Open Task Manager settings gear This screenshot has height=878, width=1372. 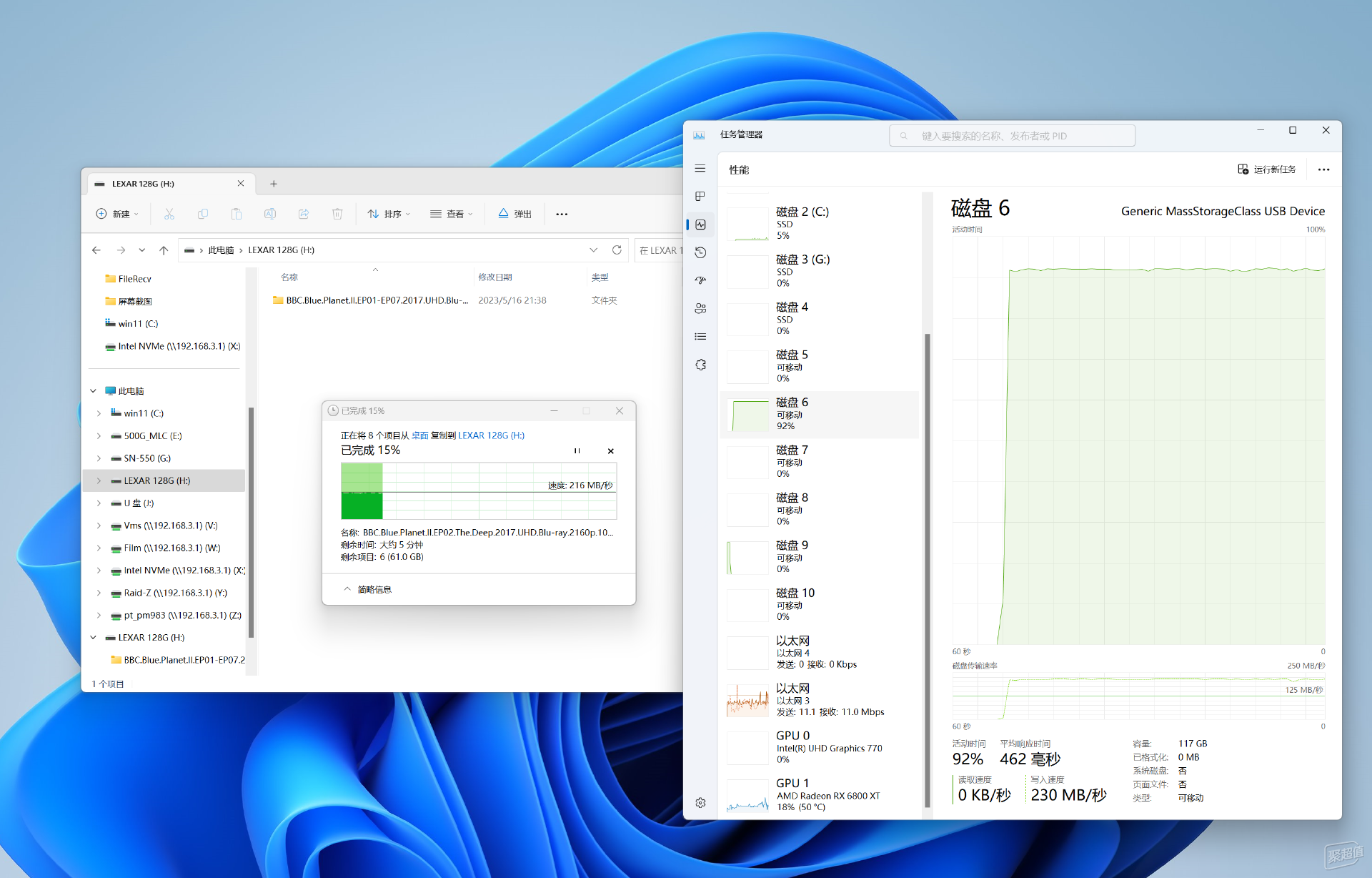point(700,803)
